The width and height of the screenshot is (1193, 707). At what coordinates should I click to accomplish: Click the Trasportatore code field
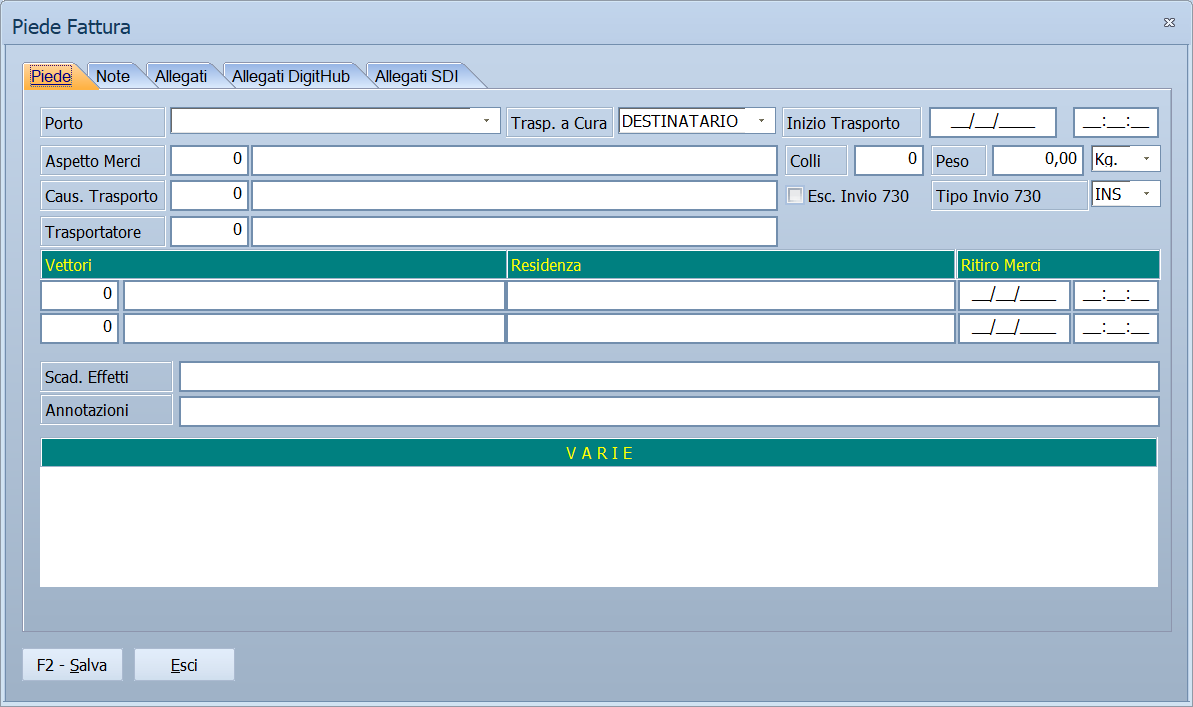click(209, 231)
